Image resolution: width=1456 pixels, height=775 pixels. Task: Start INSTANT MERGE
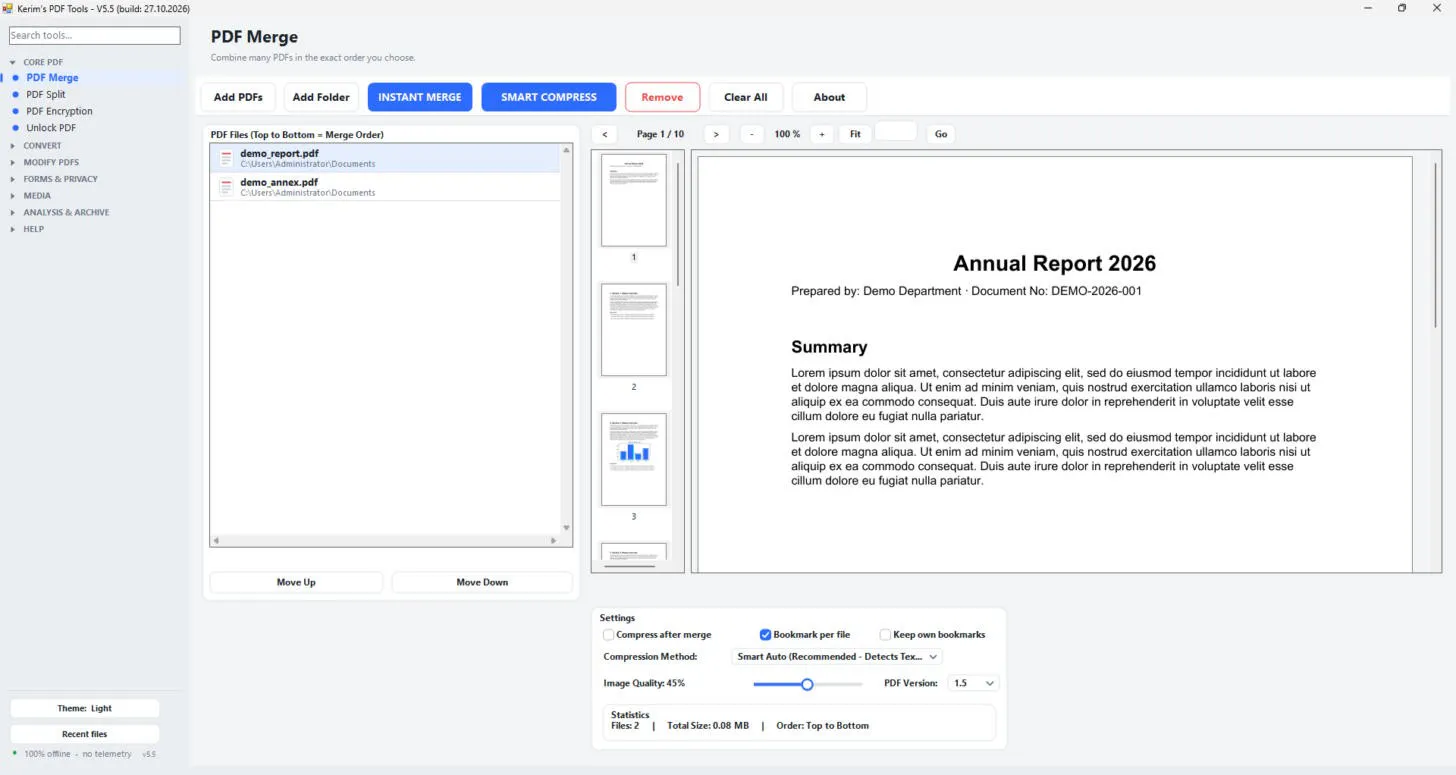pos(420,97)
